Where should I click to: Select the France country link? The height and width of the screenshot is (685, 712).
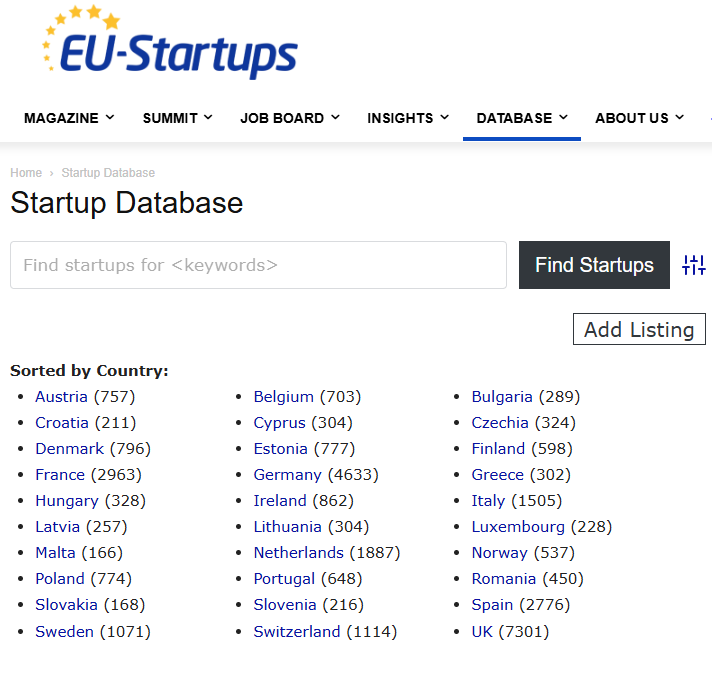point(60,475)
